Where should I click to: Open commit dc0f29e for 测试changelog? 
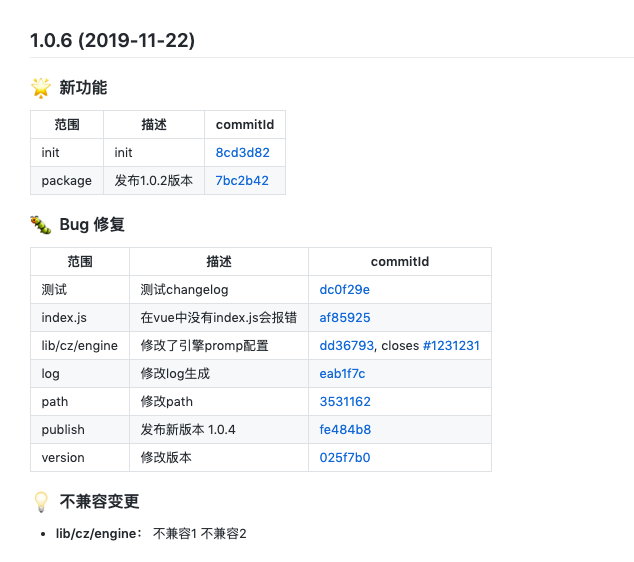pyautogui.click(x=344, y=290)
